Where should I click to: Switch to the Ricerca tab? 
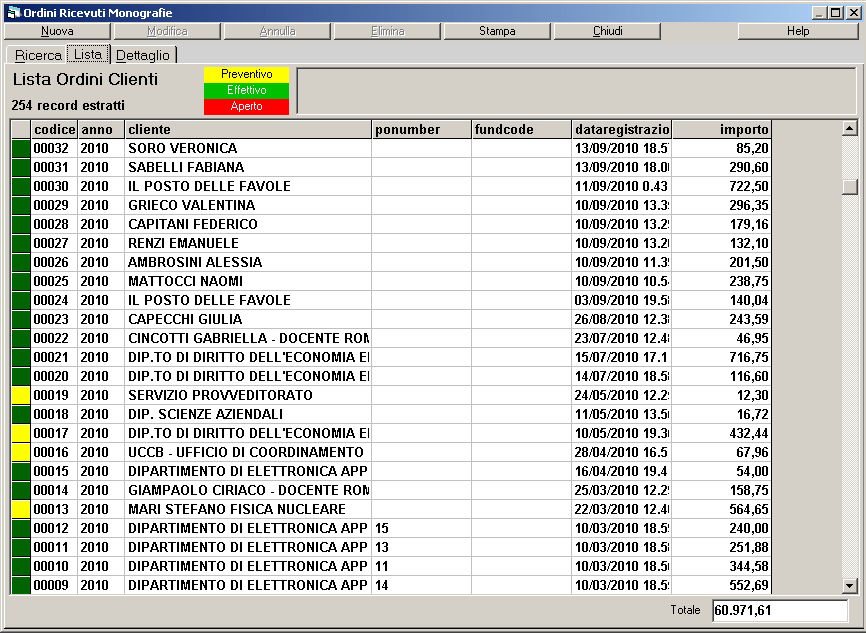pyautogui.click(x=38, y=55)
